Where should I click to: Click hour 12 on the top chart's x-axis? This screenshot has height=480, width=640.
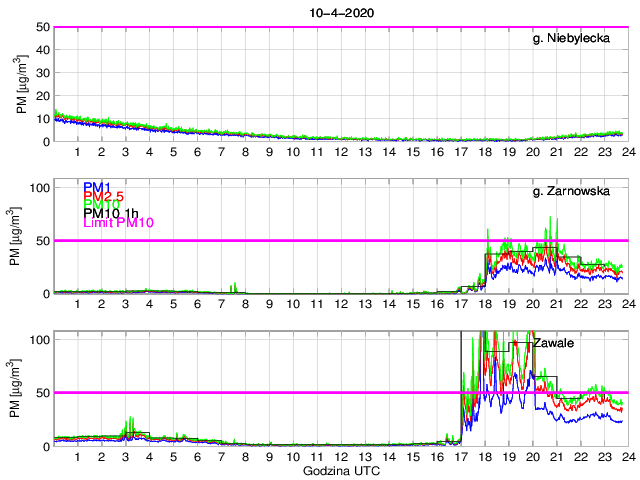click(x=341, y=152)
